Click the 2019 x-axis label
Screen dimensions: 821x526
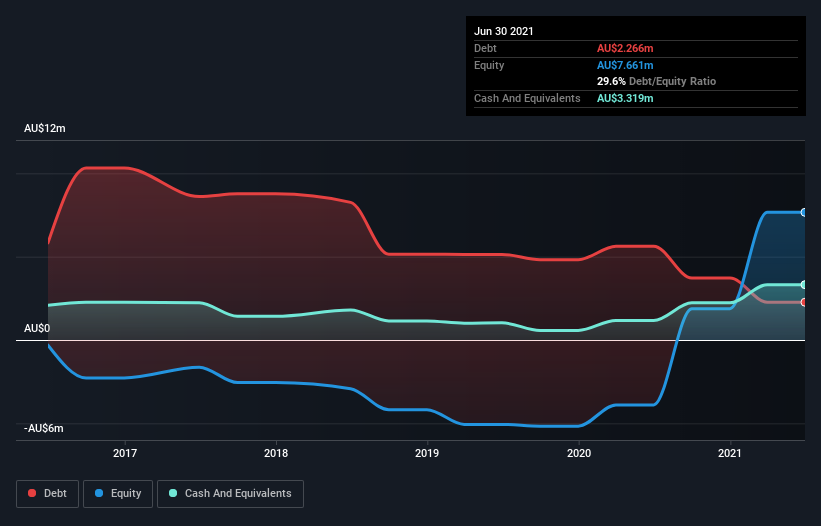(427, 453)
